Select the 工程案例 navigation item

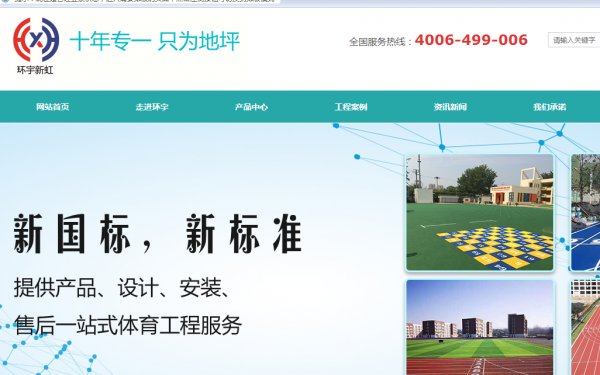coord(351,107)
